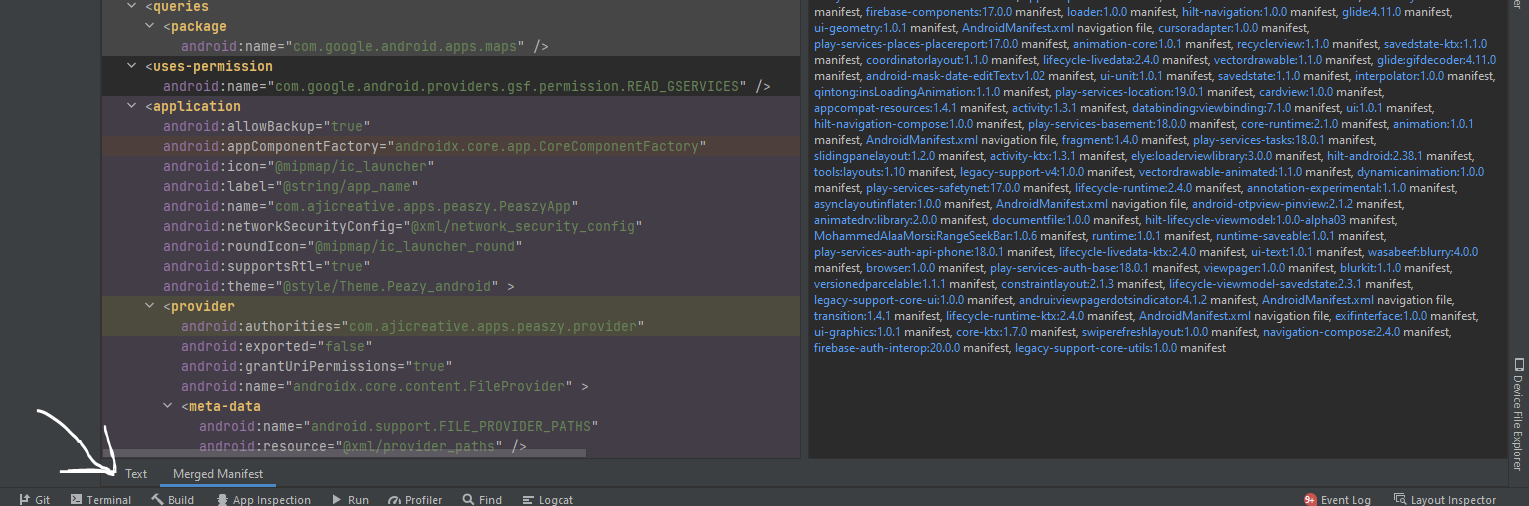Select the grantUriPermissions attribute line
Screen dimensions: 1529x506
317,366
